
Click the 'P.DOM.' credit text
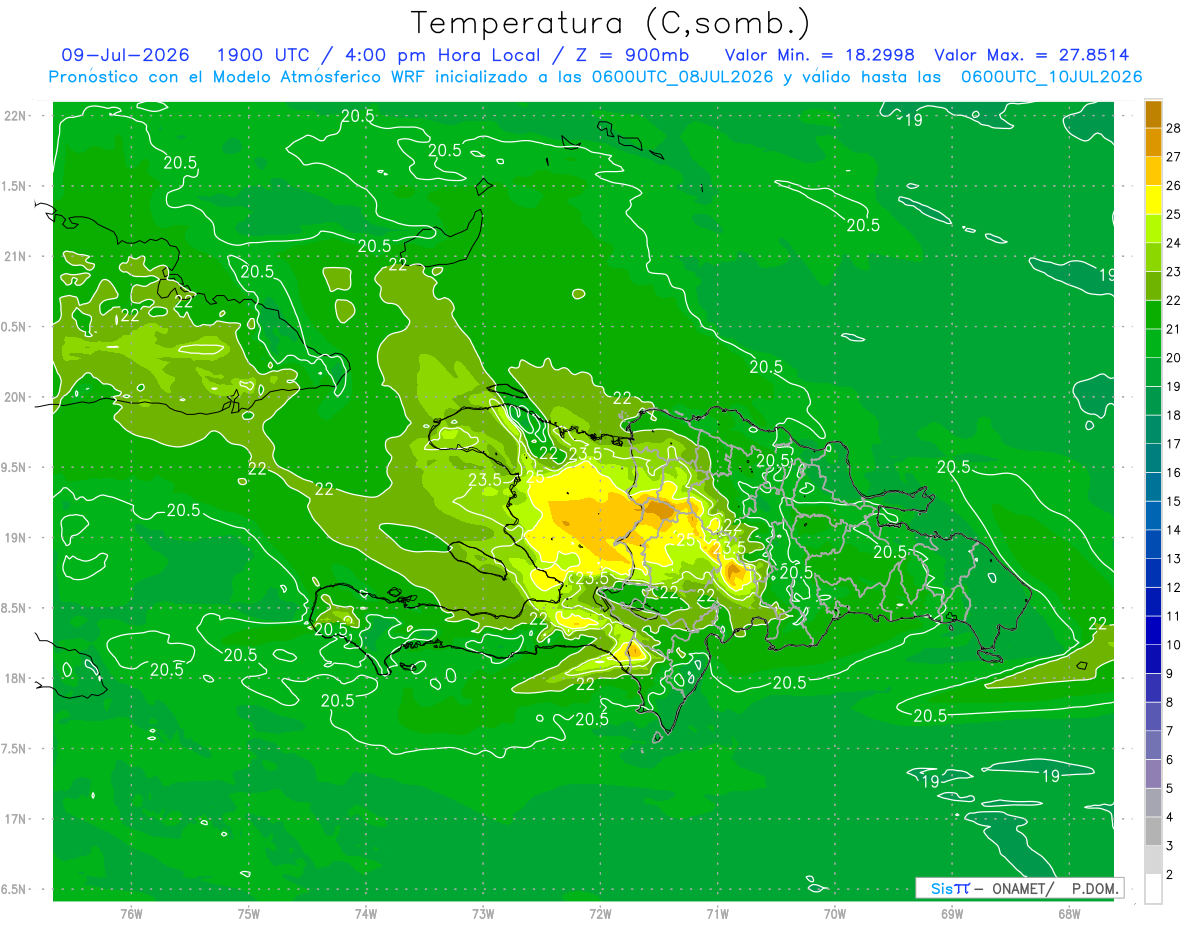click(x=1093, y=888)
